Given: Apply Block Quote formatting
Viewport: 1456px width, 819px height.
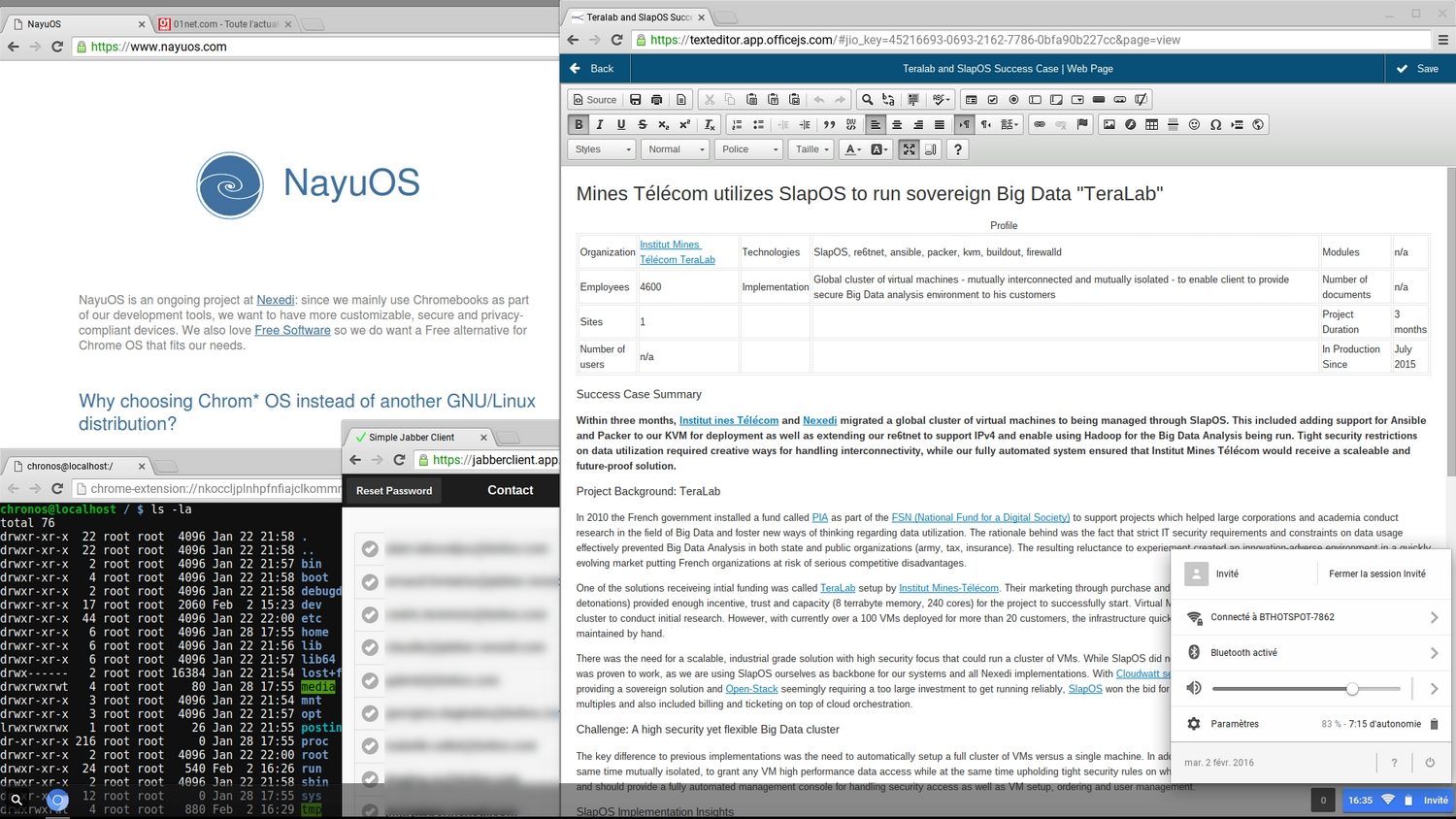Looking at the screenshot, I should 829,125.
